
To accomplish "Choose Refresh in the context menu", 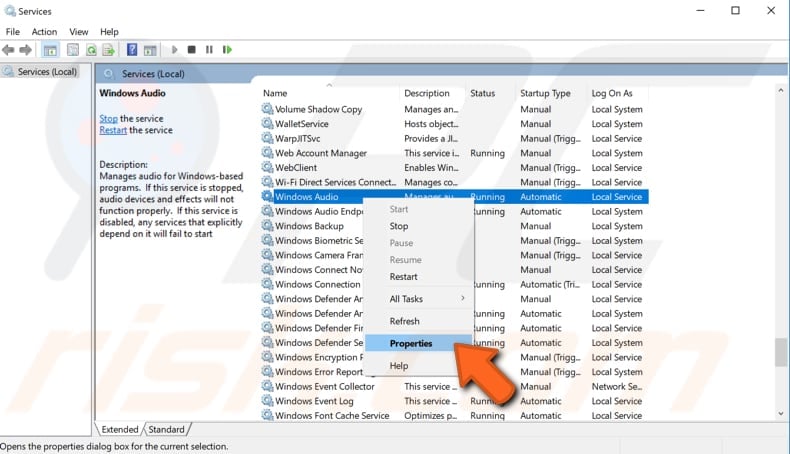I will click(418, 321).
